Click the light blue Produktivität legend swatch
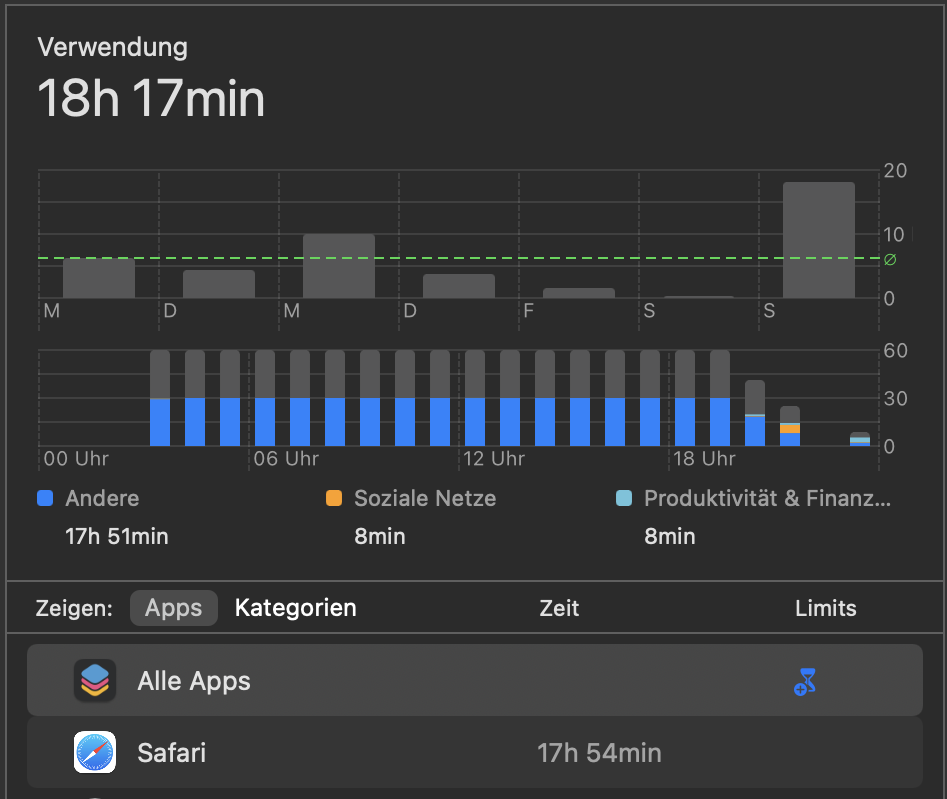 coord(624,498)
